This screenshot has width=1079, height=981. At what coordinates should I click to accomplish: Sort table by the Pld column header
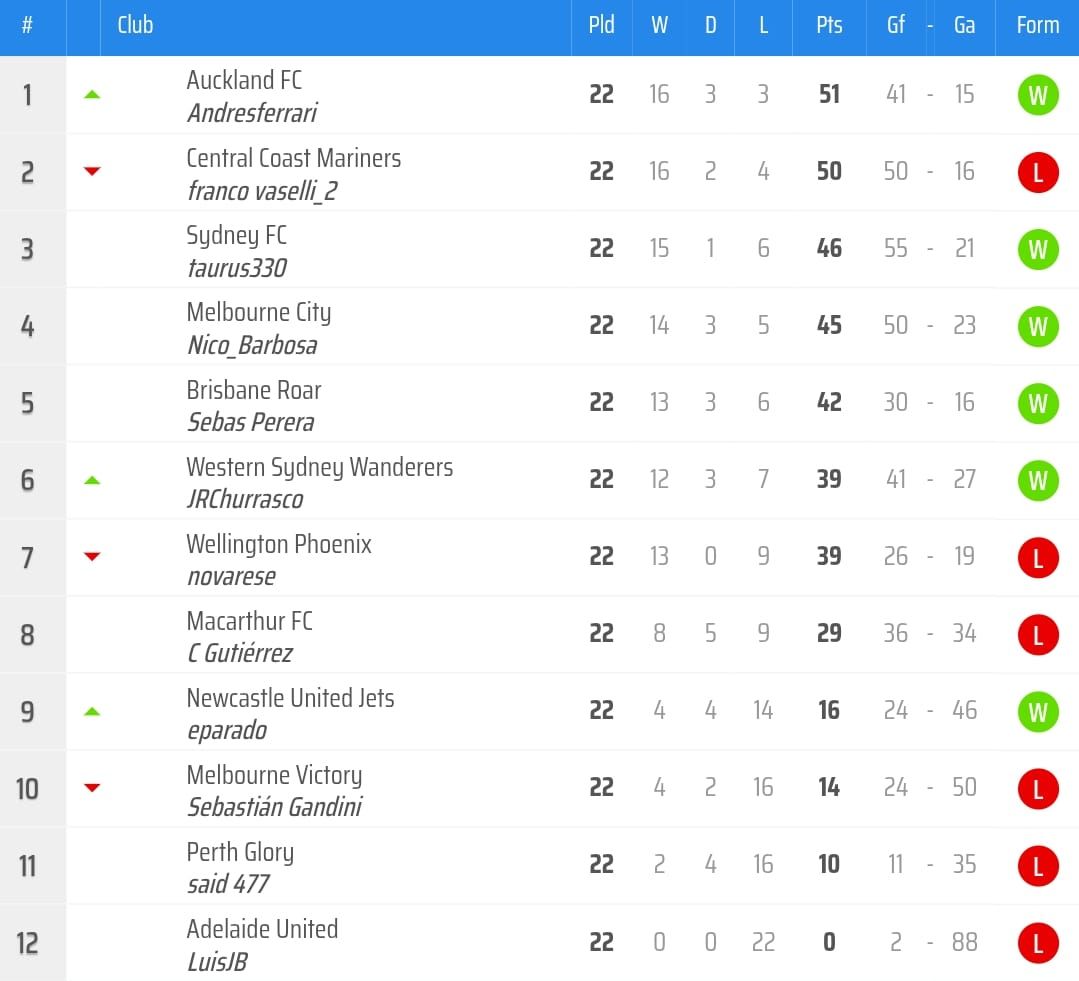[x=601, y=26]
